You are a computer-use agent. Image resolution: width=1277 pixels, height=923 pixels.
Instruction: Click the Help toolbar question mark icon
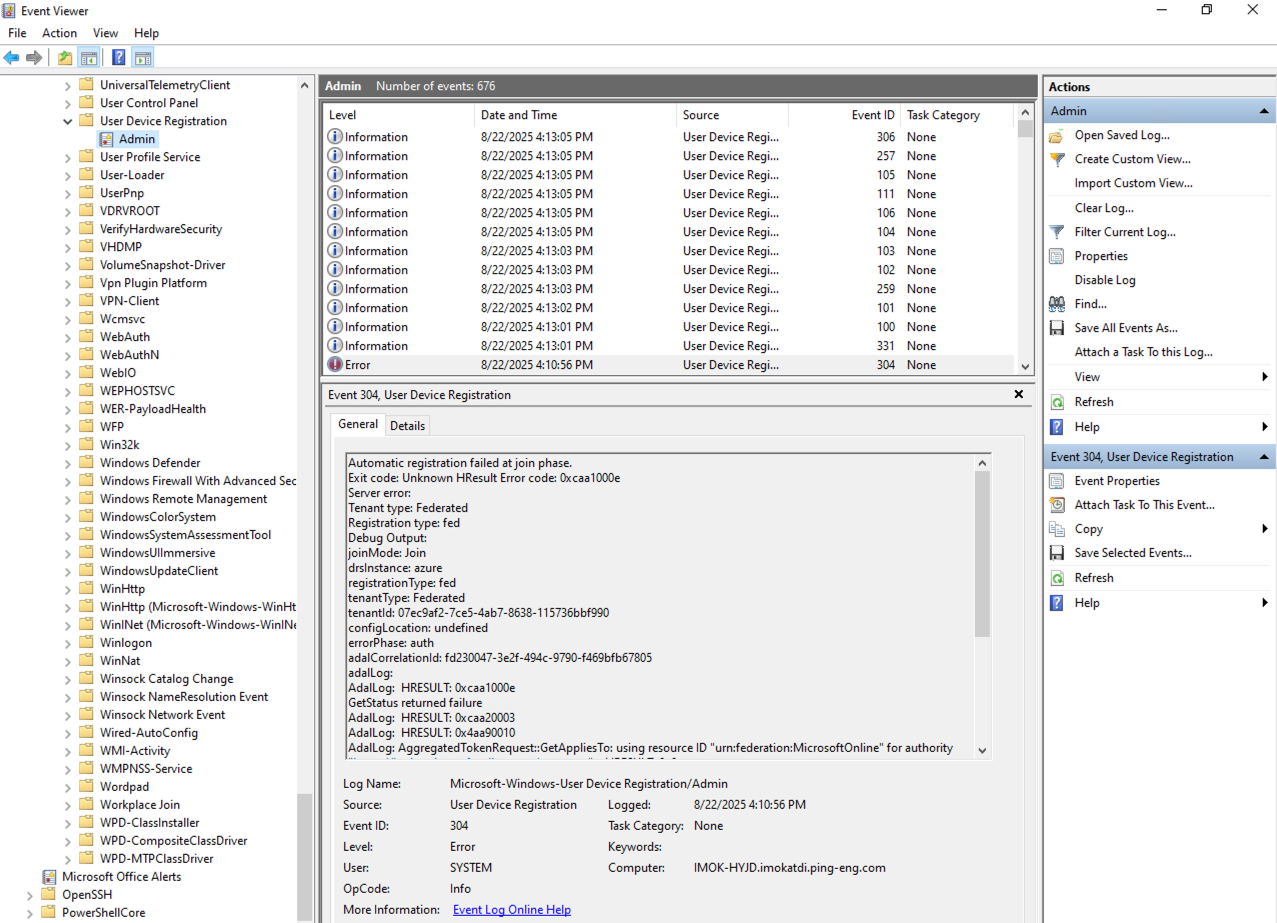pos(118,57)
